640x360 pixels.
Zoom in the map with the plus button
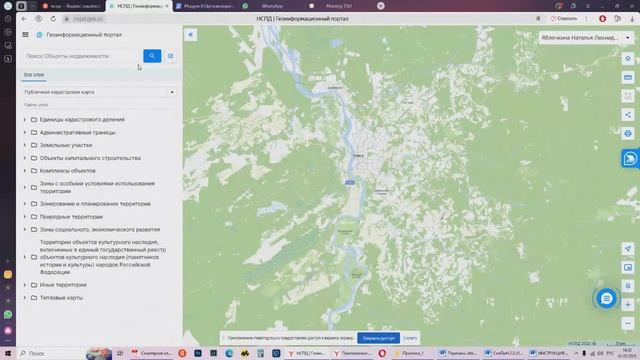(628, 304)
